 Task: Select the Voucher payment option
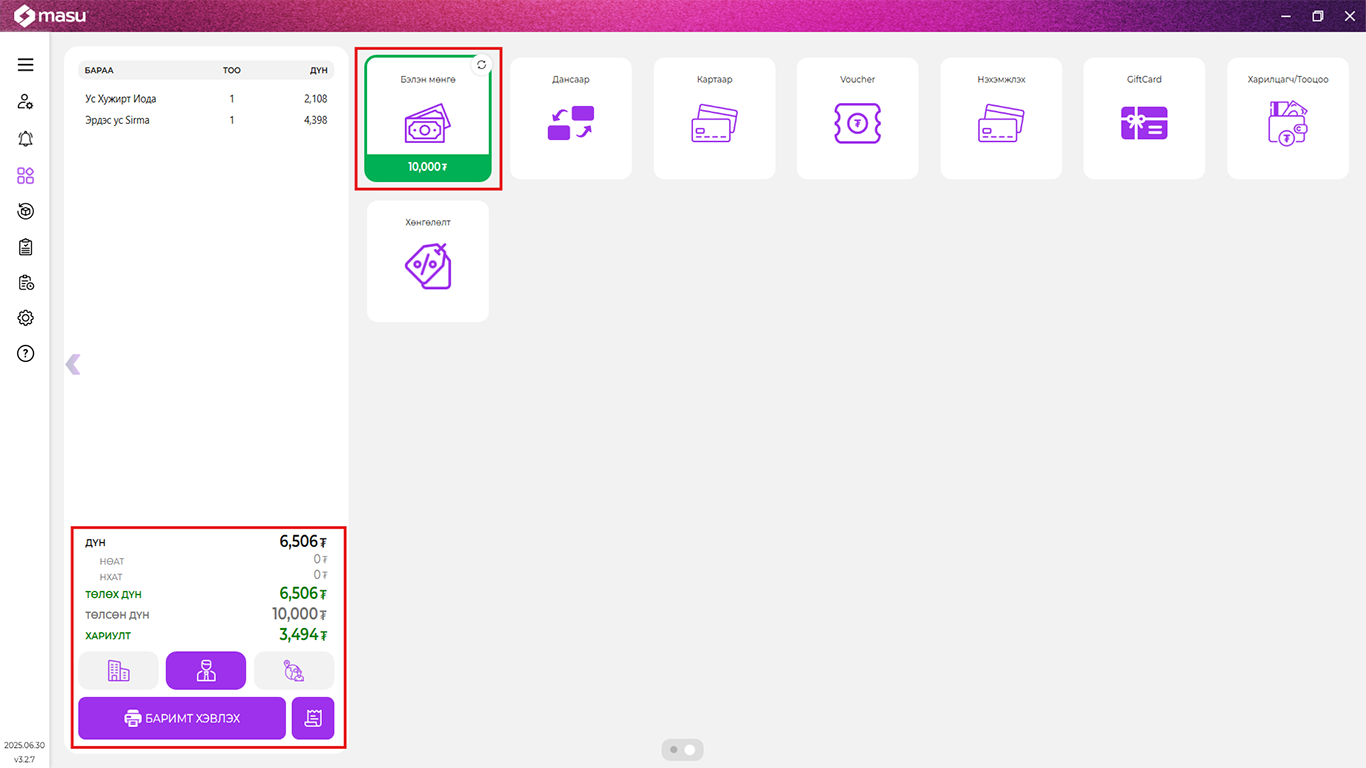pos(857,119)
